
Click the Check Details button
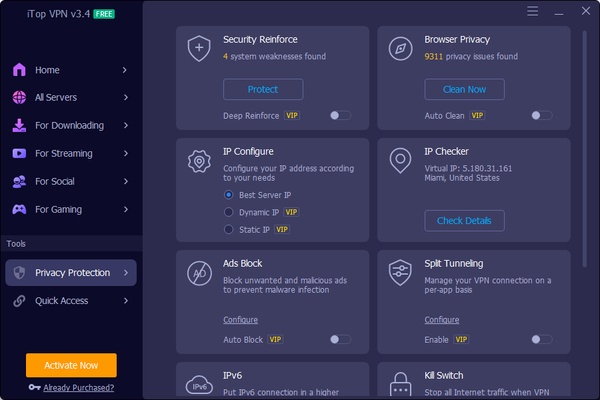464,220
